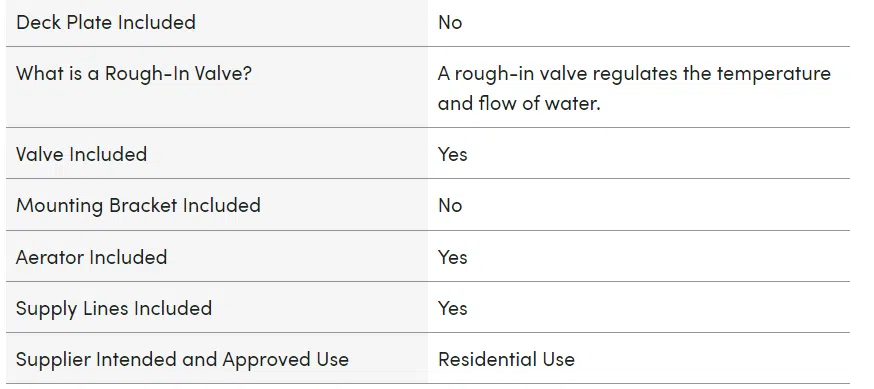Click the Mounting Bracket Included label
The width and height of the screenshot is (874, 389).
tap(138, 205)
